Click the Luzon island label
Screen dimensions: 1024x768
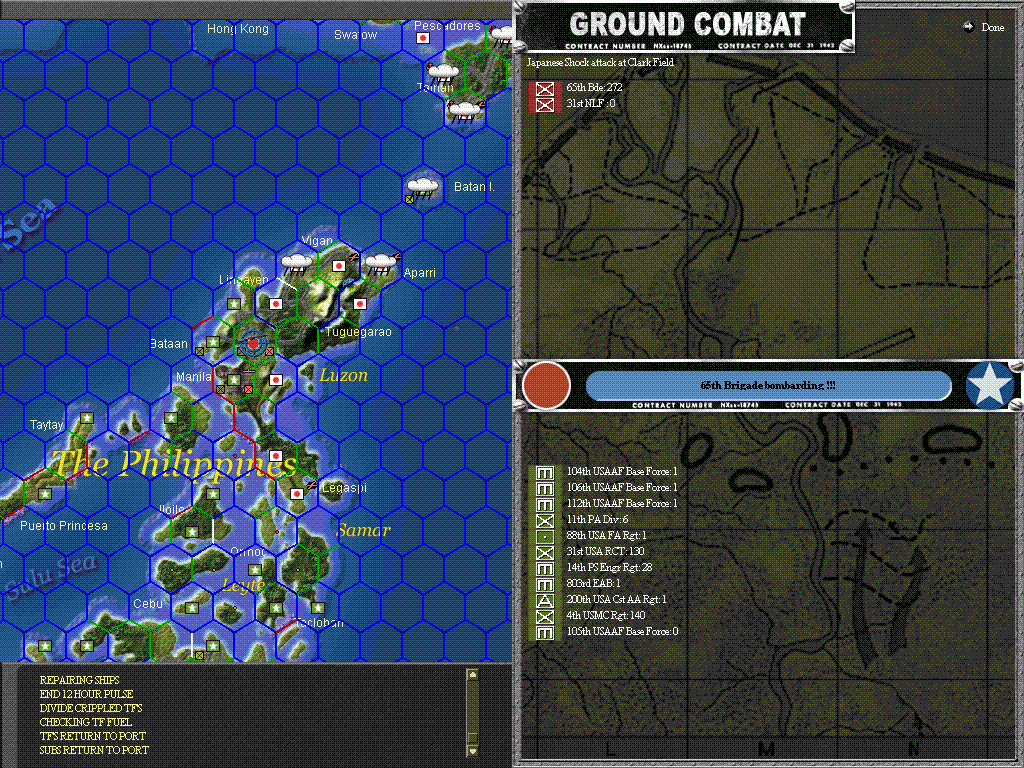click(x=344, y=375)
